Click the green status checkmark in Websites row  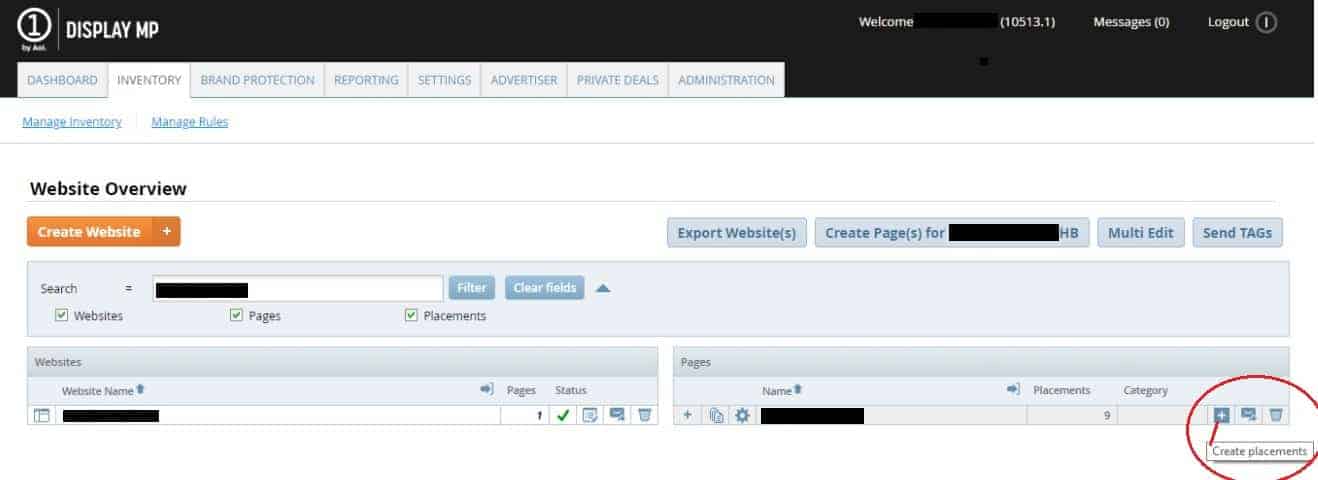click(x=564, y=415)
